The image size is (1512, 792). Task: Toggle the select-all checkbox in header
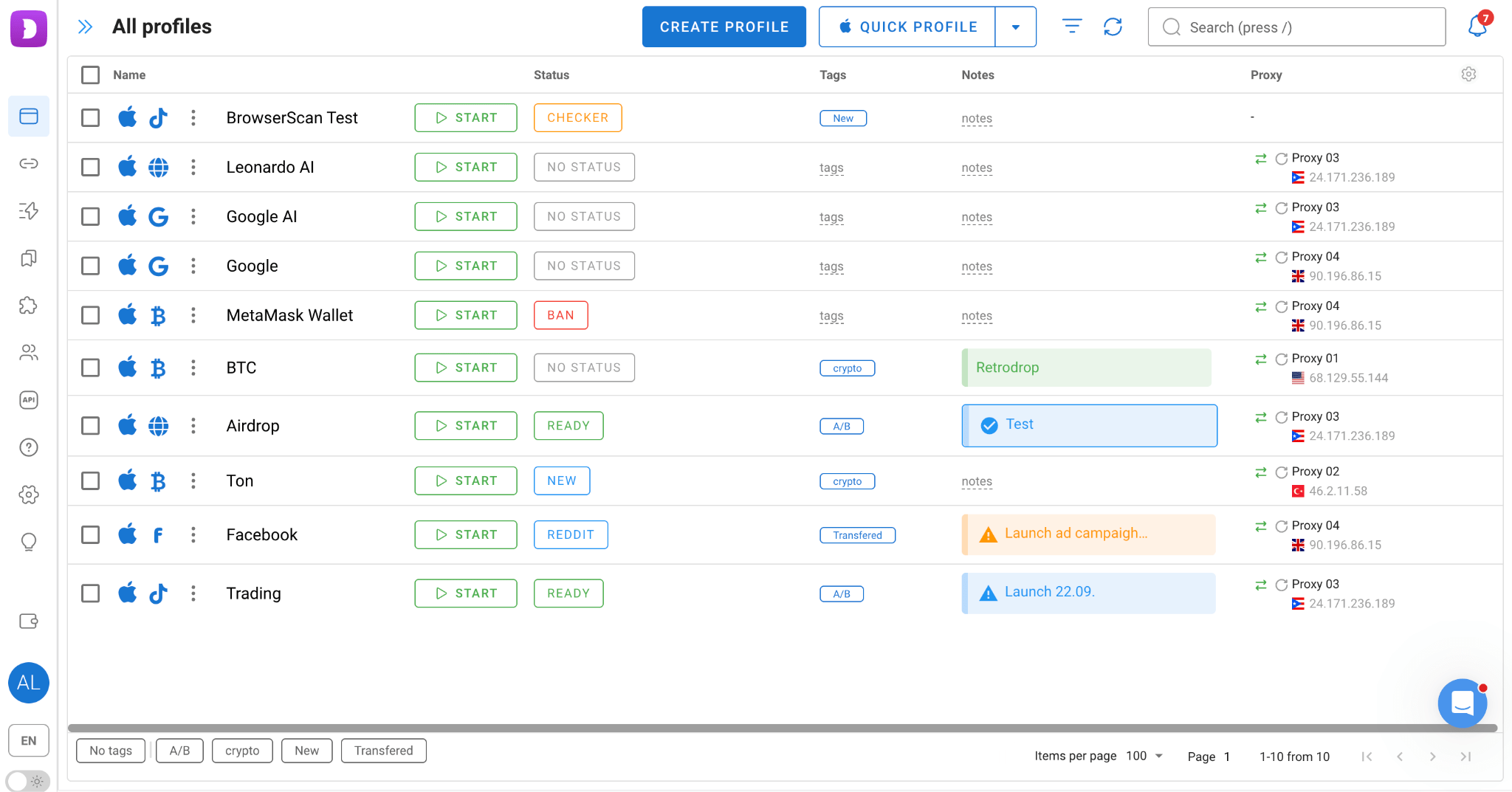tap(90, 75)
